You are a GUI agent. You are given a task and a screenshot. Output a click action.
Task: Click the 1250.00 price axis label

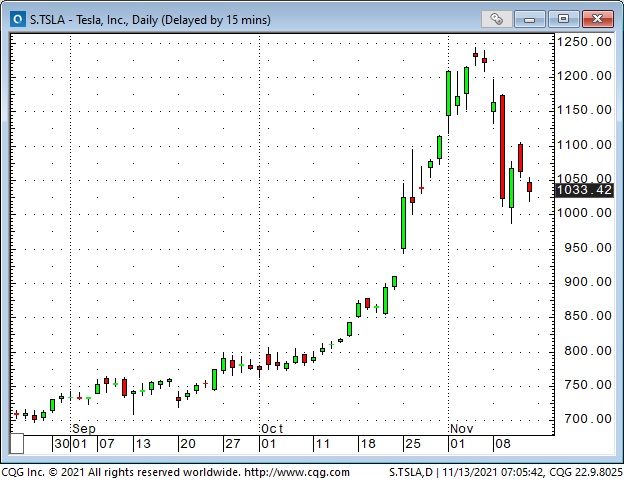pyautogui.click(x=584, y=42)
